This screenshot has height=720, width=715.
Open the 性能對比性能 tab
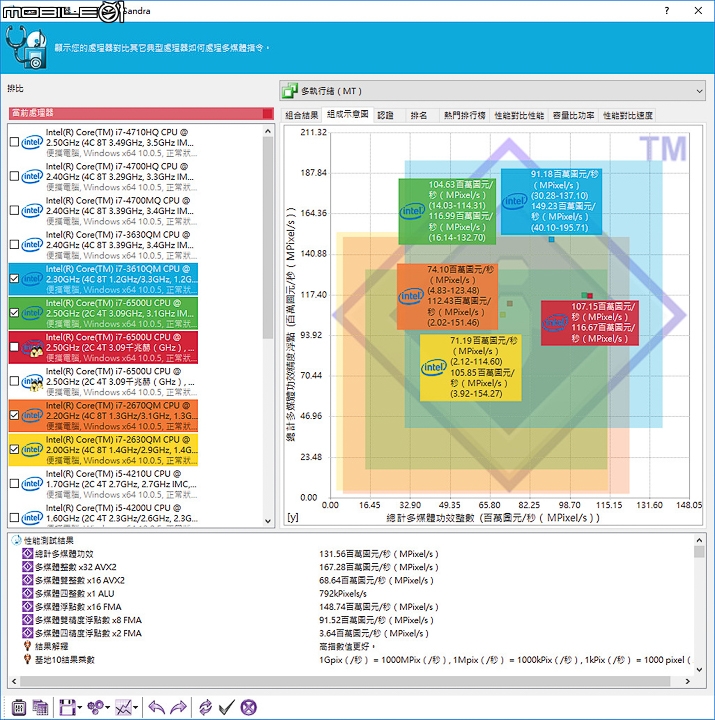point(519,115)
